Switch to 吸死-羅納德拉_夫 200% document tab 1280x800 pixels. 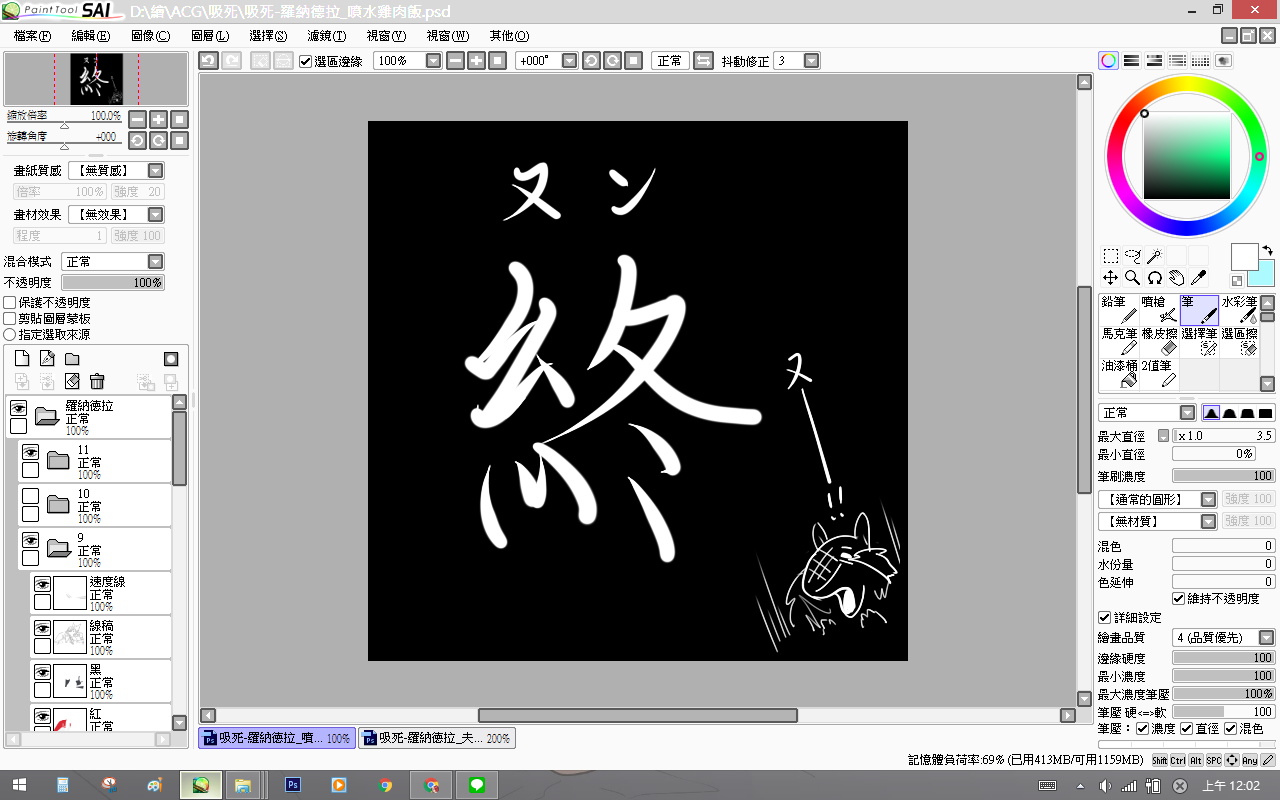(x=438, y=738)
